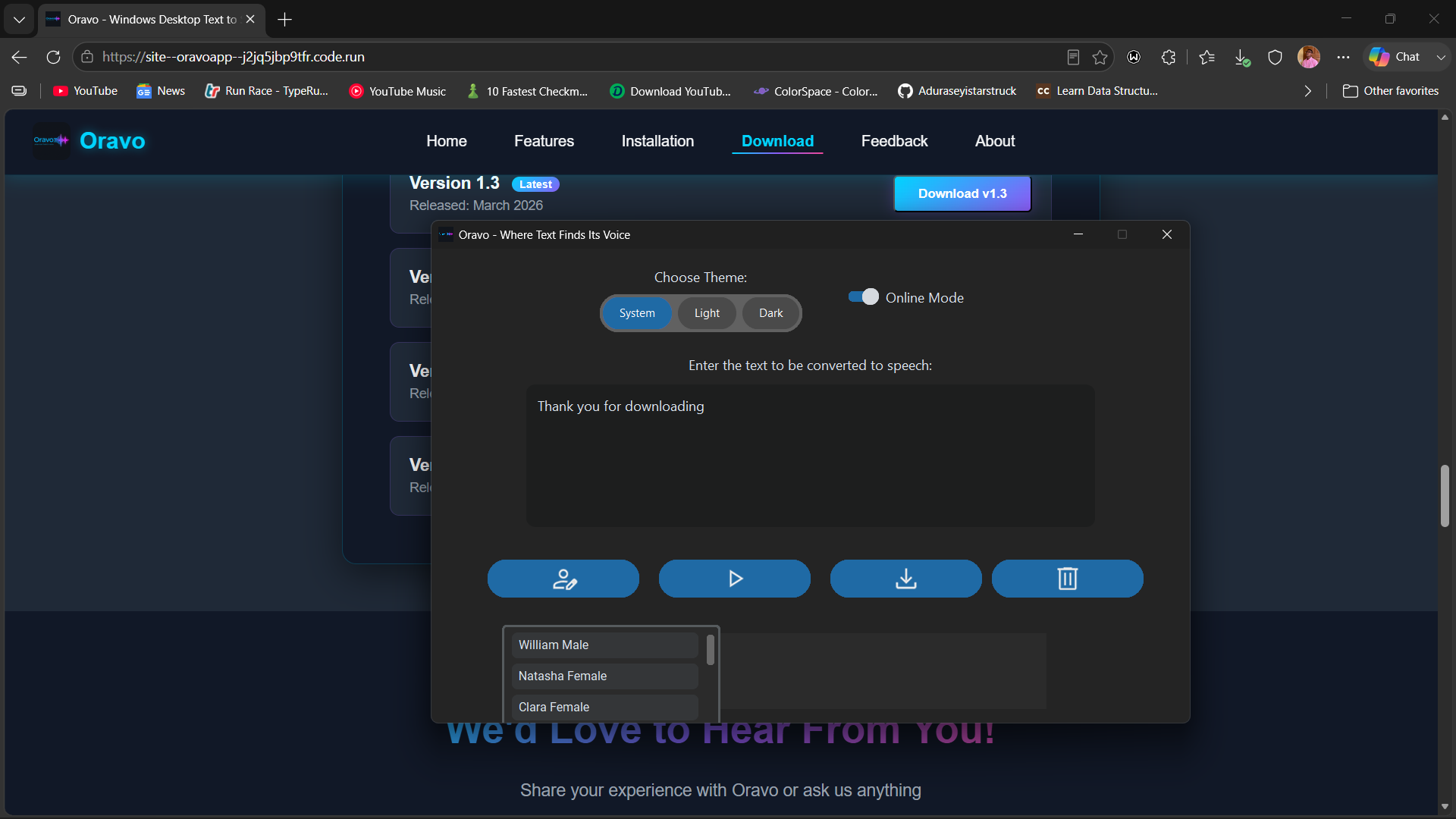The height and width of the screenshot is (819, 1456).
Task: Open the YouTube bookmark
Action: click(86, 91)
